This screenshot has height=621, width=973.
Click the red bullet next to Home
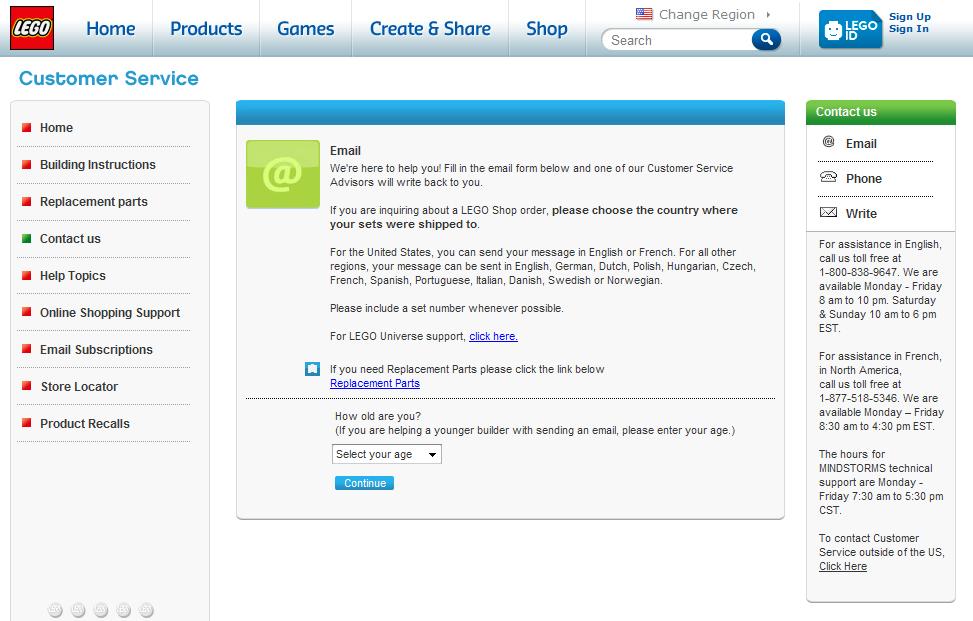point(27,127)
